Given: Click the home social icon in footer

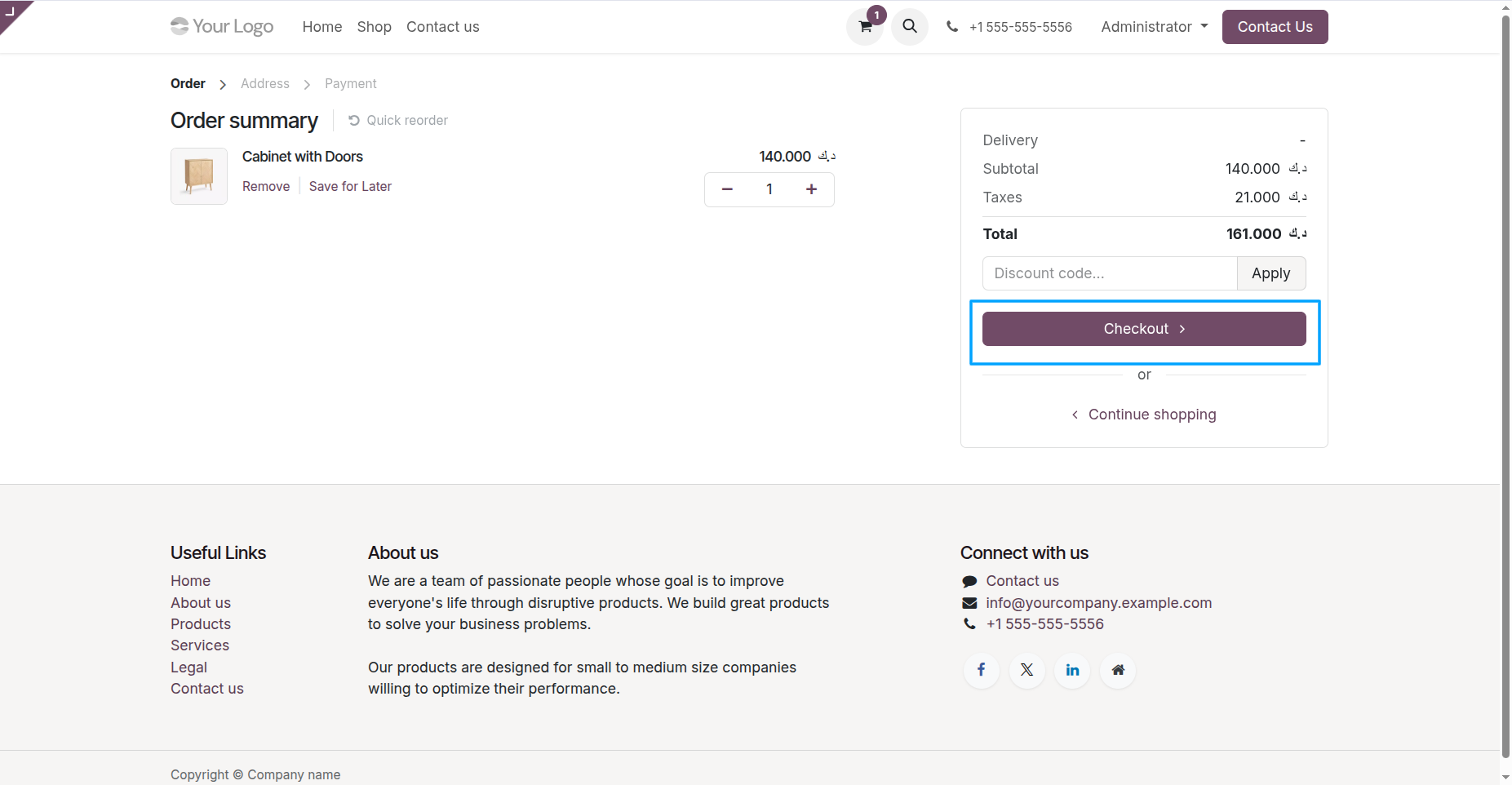Looking at the screenshot, I should click(x=1118, y=670).
